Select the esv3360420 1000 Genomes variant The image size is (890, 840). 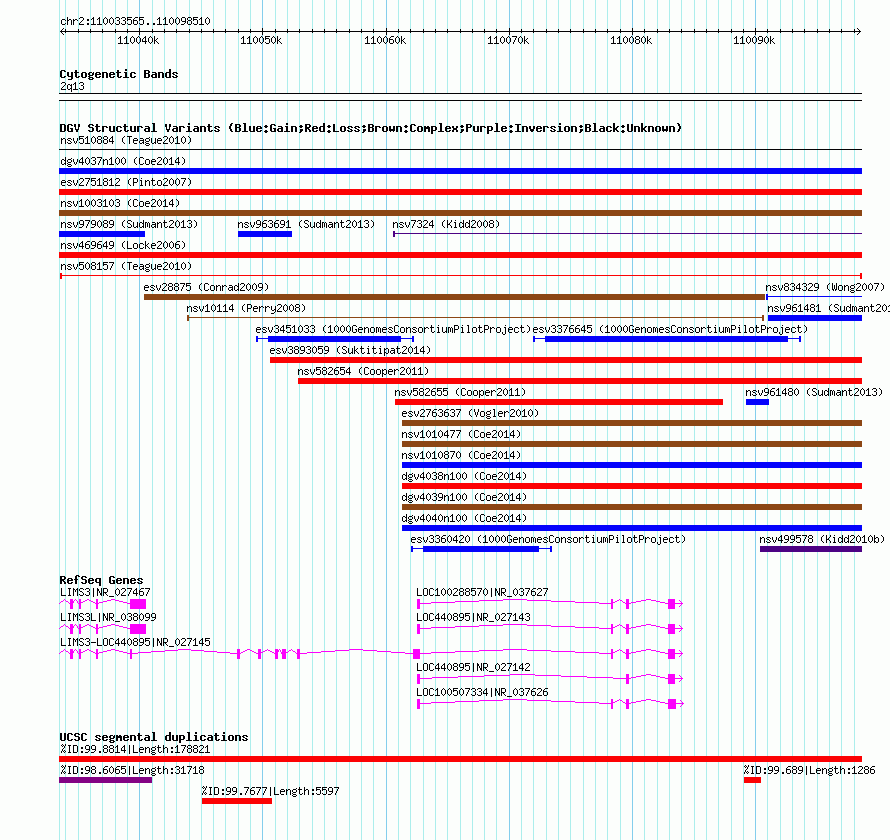point(481,549)
